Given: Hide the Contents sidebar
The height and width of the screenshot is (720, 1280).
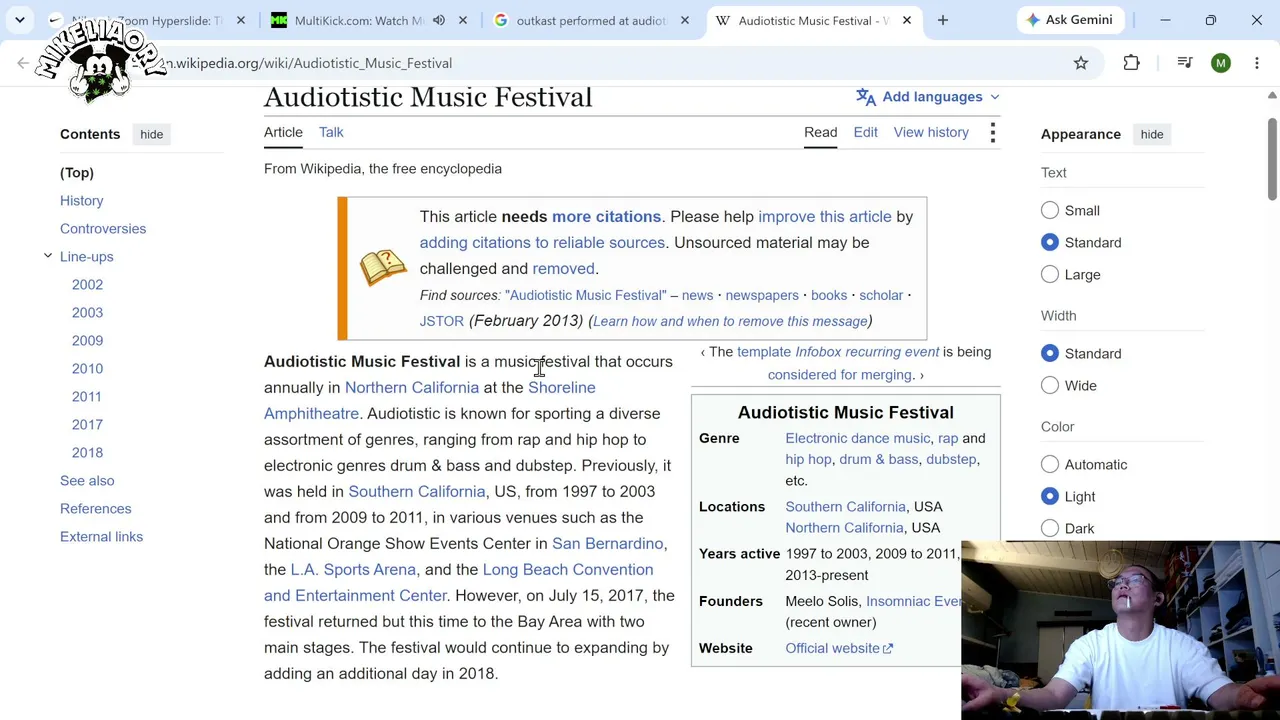Looking at the screenshot, I should (x=151, y=134).
